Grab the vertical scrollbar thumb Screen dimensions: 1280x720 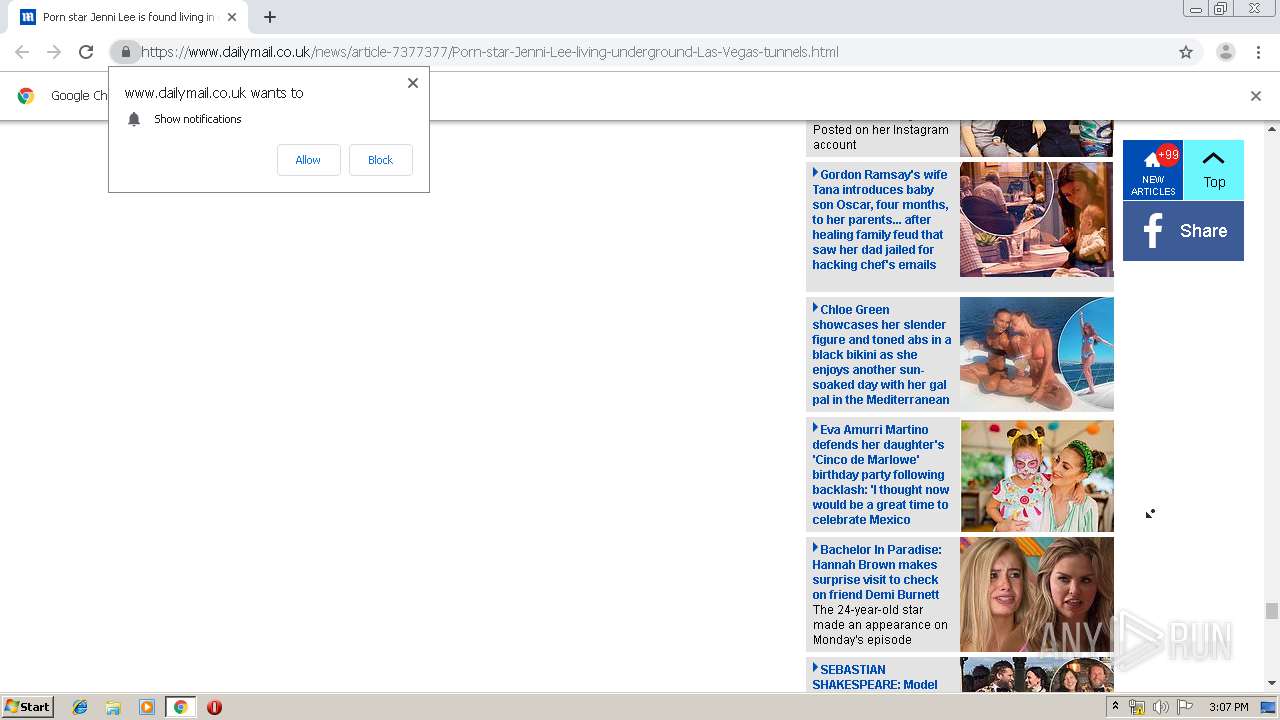(x=1272, y=611)
